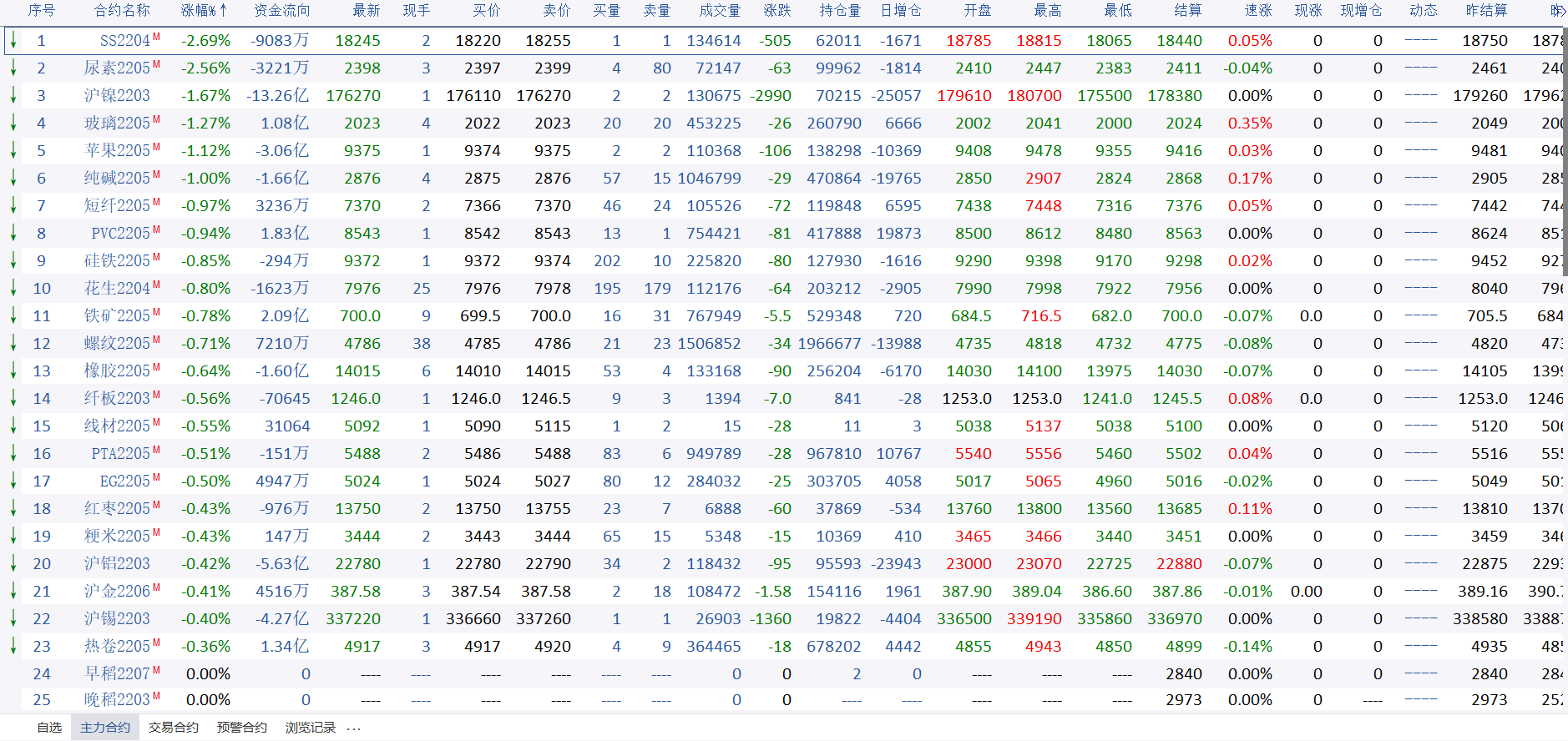Click the down arrow icon in 苹果2205 row
Screen dimensions: 1568x741
(13, 150)
